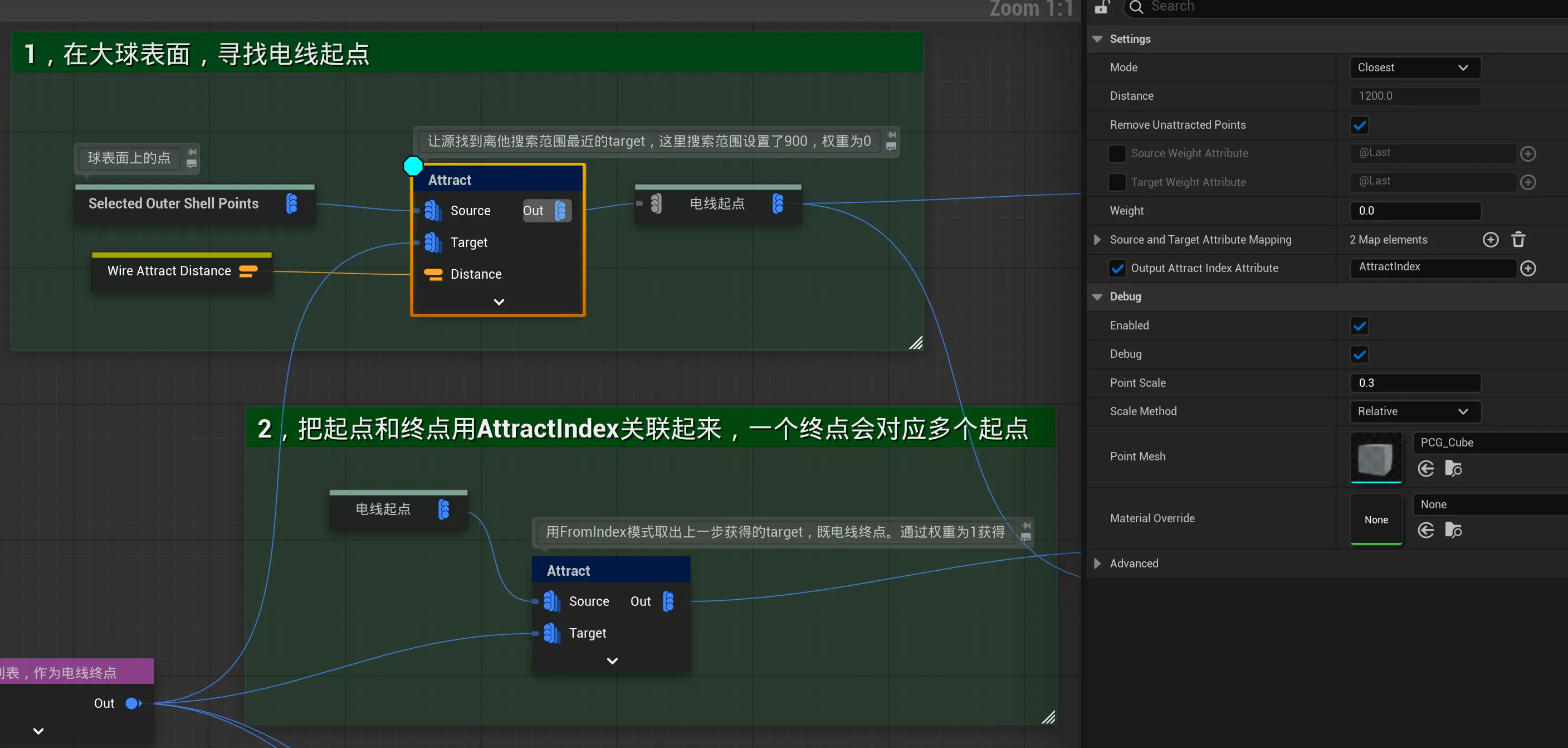This screenshot has height=748, width=1568.
Task: Select the Wire Attract Distance node
Action: (169, 271)
